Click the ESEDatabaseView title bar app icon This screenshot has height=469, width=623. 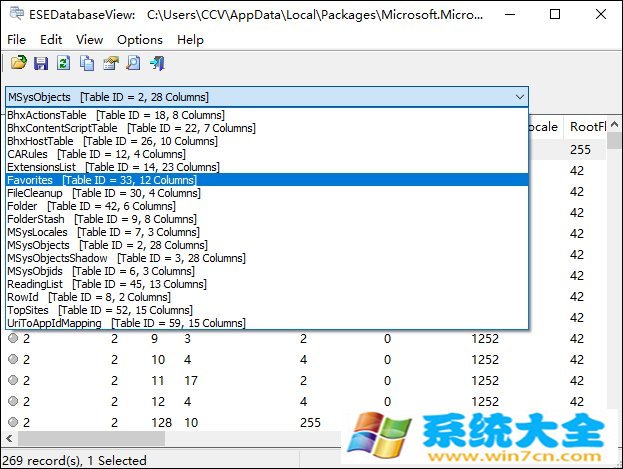pos(17,14)
